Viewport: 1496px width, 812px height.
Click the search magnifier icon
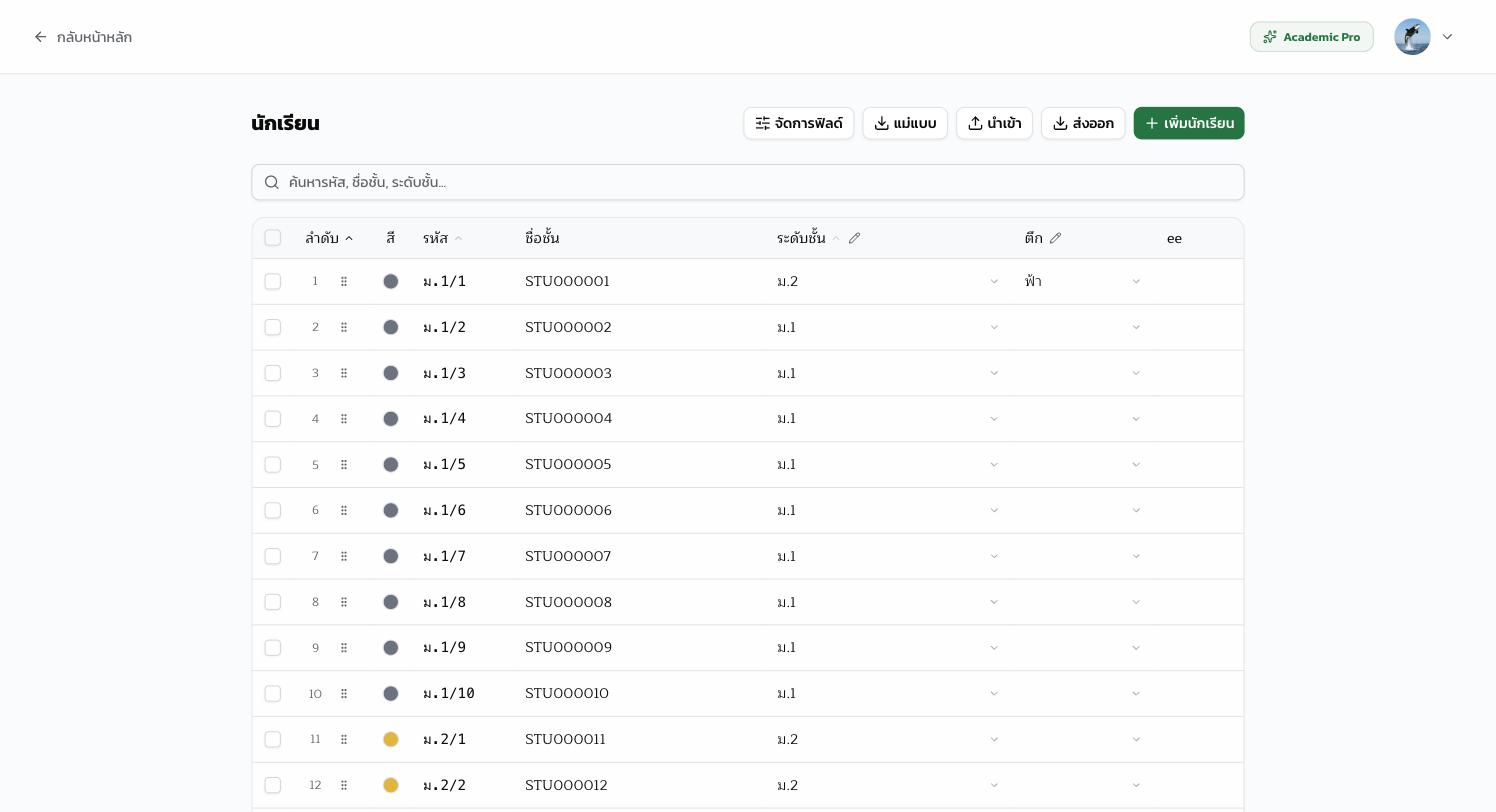click(x=272, y=182)
